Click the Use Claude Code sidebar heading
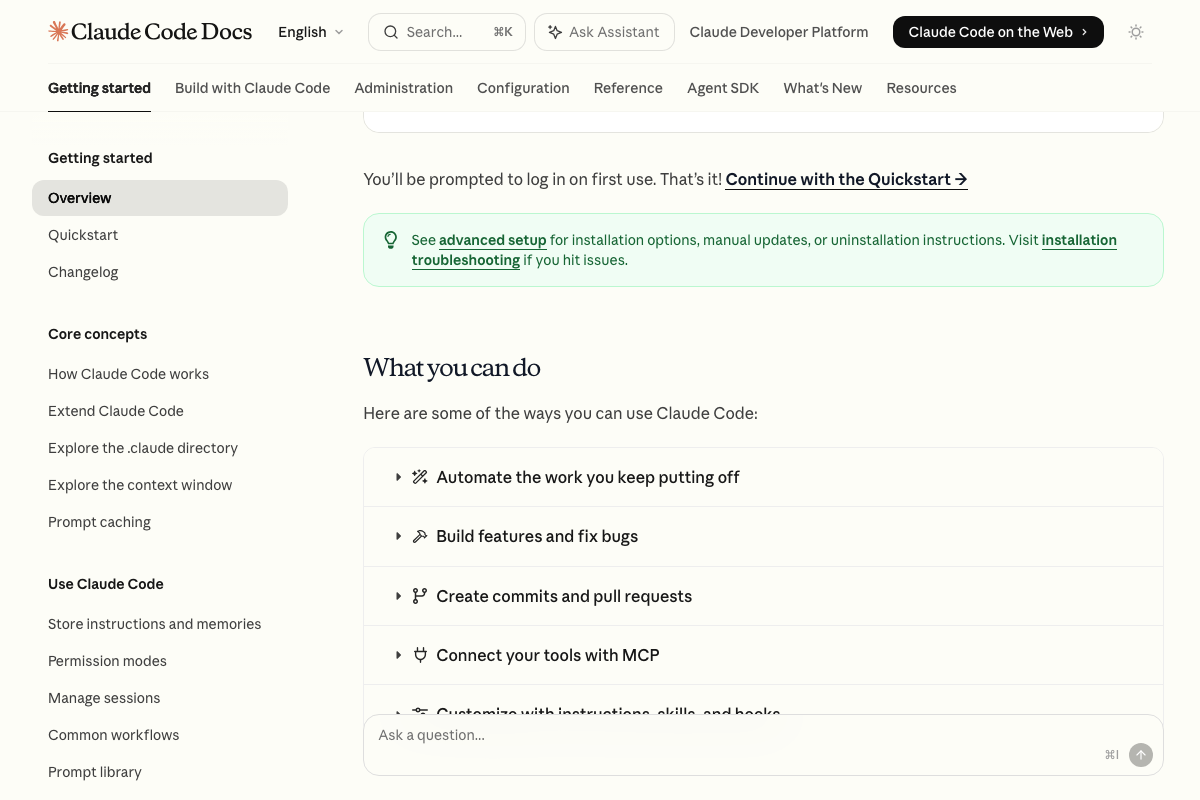Viewport: 1200px width, 800px height. point(106,584)
